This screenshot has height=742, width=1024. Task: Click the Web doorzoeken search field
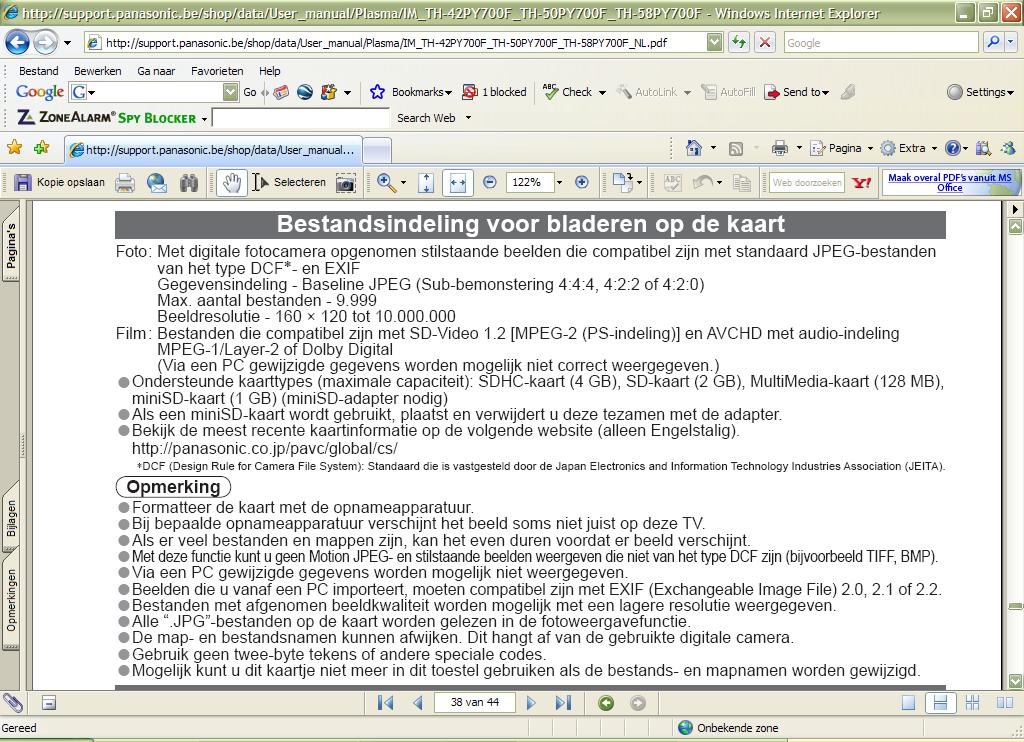pyautogui.click(x=807, y=183)
